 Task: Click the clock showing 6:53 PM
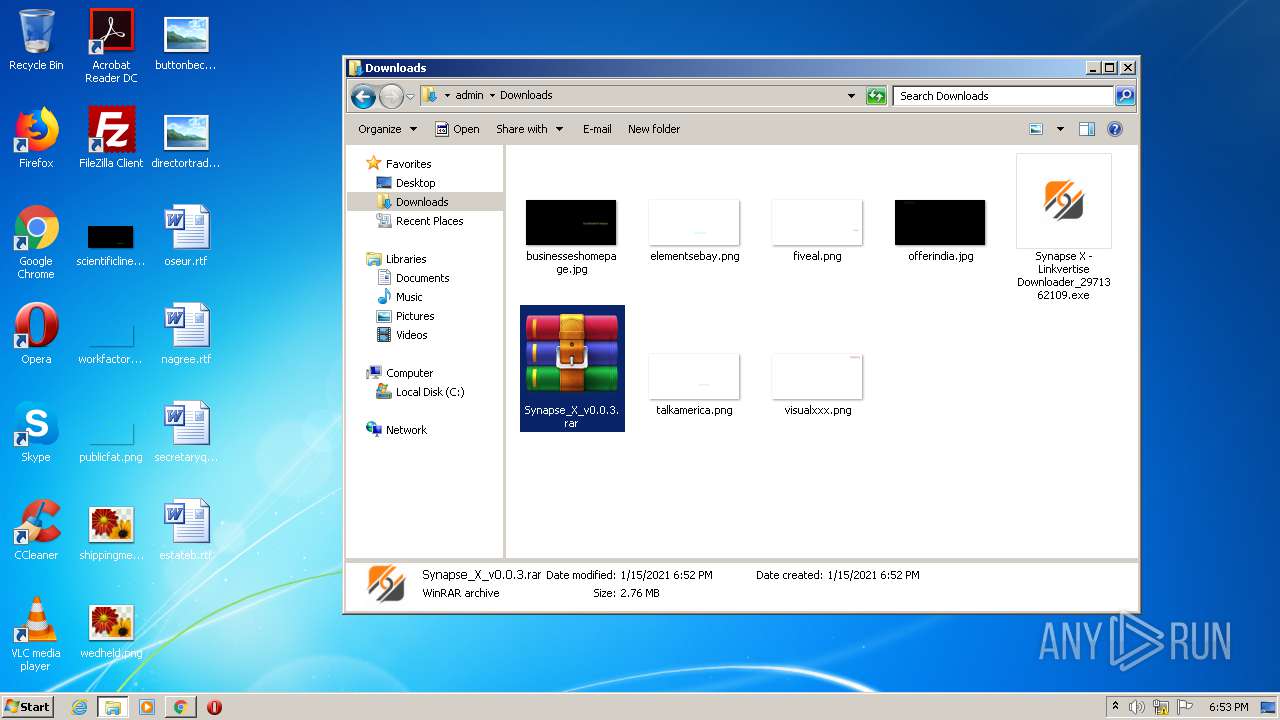pyautogui.click(x=1228, y=707)
